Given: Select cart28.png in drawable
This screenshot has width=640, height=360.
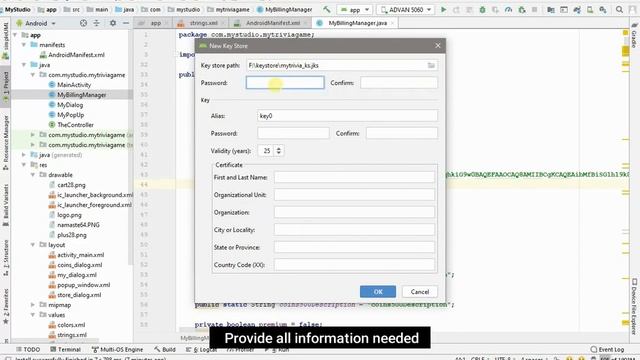Looking at the screenshot, I should coord(67,185).
